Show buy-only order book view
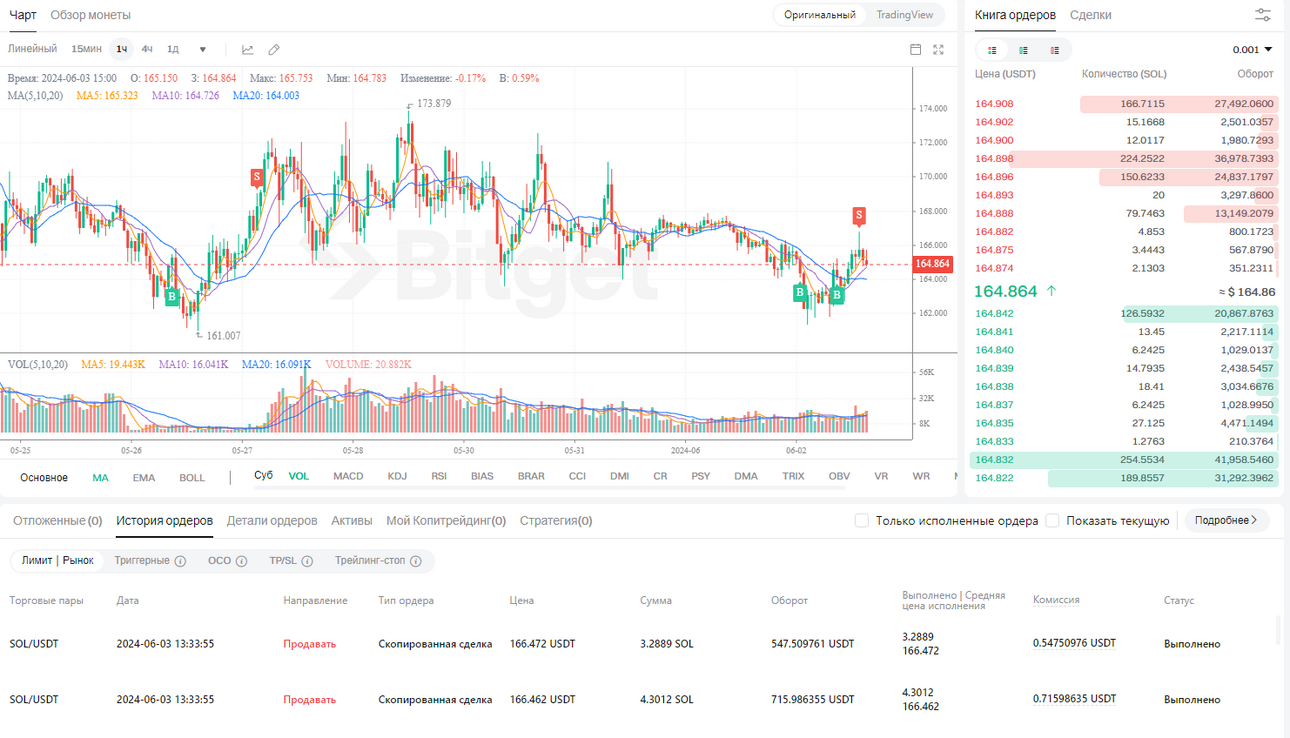The width and height of the screenshot is (1290, 738). [x=1023, y=50]
